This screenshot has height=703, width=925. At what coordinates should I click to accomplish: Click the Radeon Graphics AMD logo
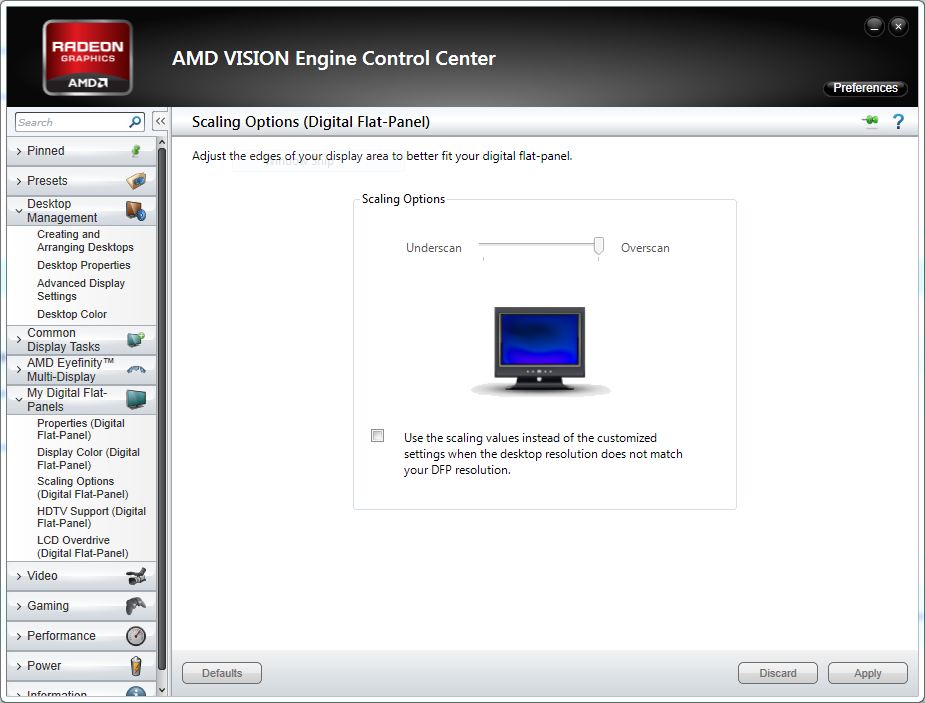click(x=87, y=57)
